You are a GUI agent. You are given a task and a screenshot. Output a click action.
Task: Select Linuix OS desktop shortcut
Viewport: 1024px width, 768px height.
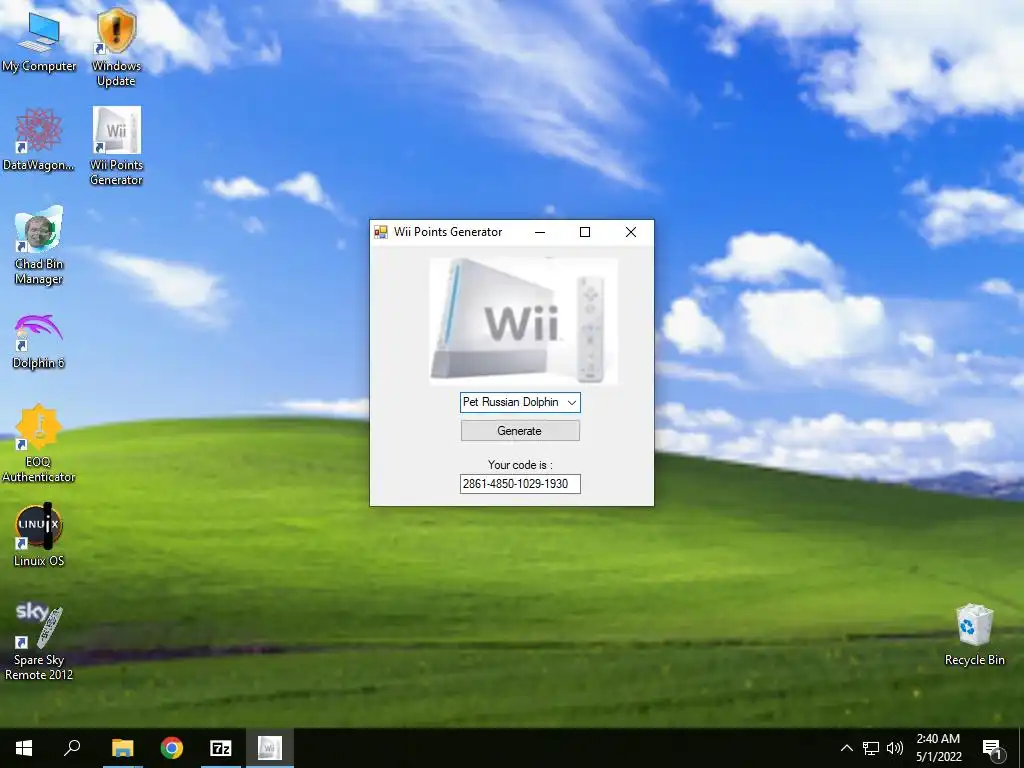(x=39, y=536)
